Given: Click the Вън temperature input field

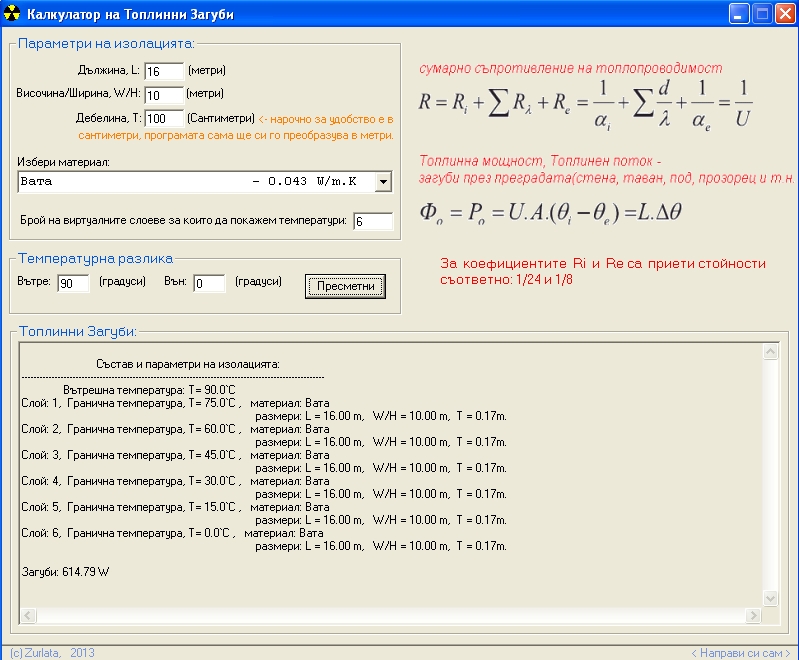Looking at the screenshot, I should pos(209,284).
